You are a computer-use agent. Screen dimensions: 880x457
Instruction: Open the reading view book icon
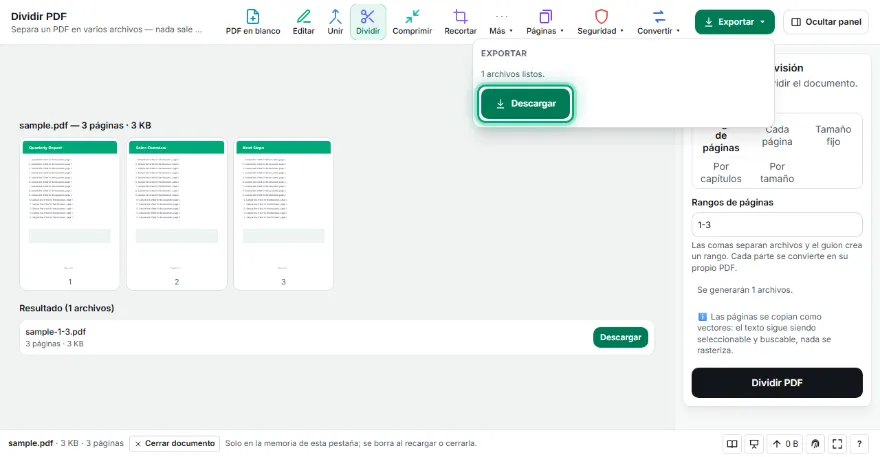[x=732, y=444]
